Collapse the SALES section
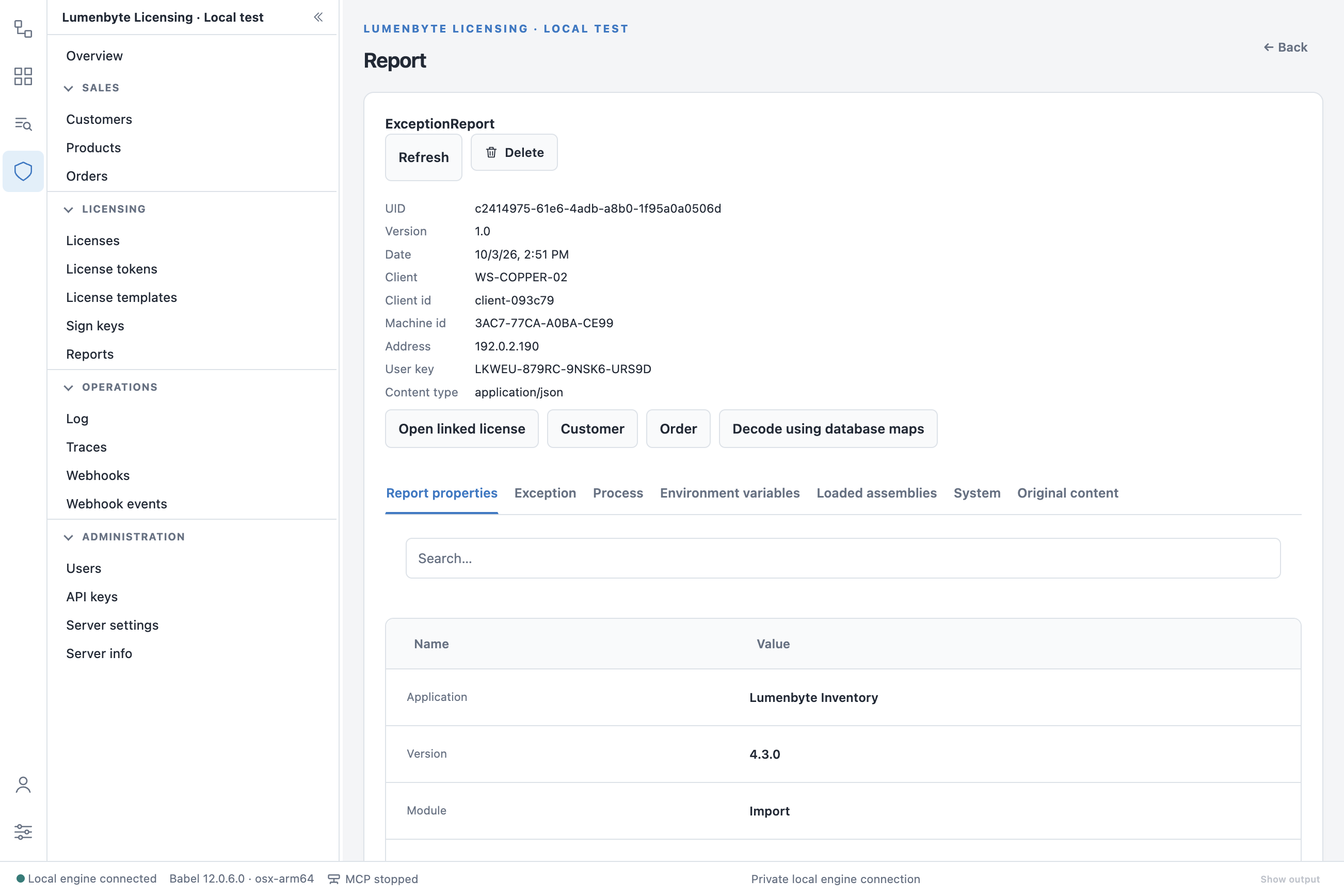 tap(68, 88)
